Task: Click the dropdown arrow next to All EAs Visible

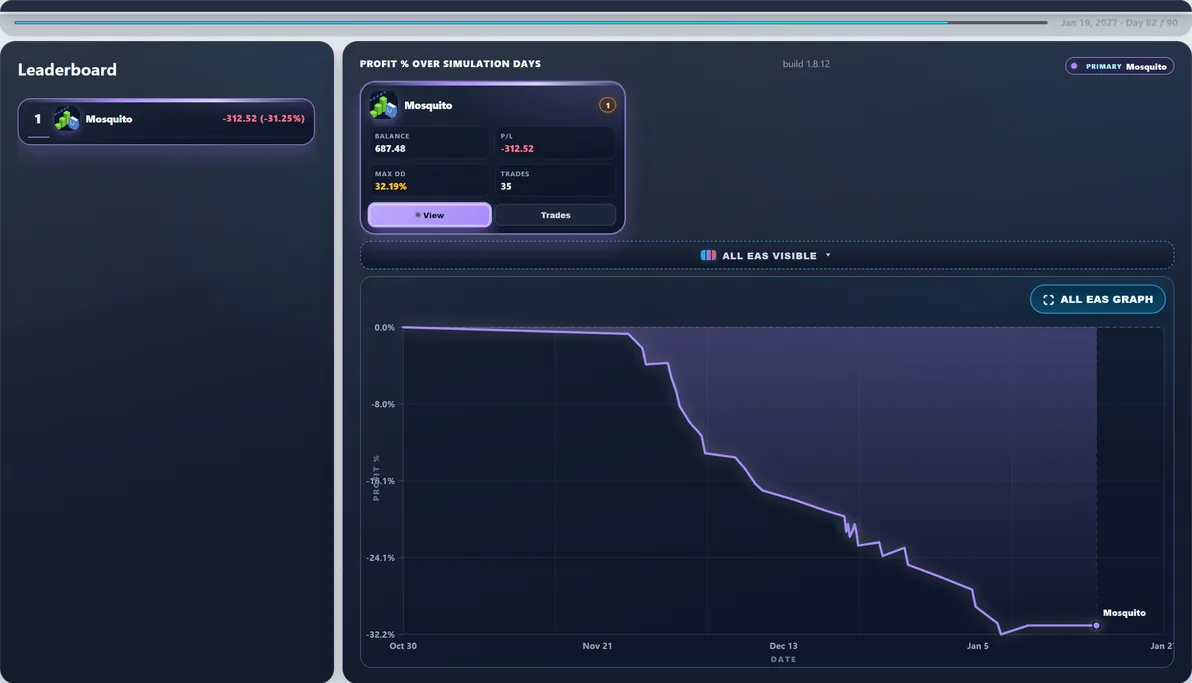Action: click(828, 256)
